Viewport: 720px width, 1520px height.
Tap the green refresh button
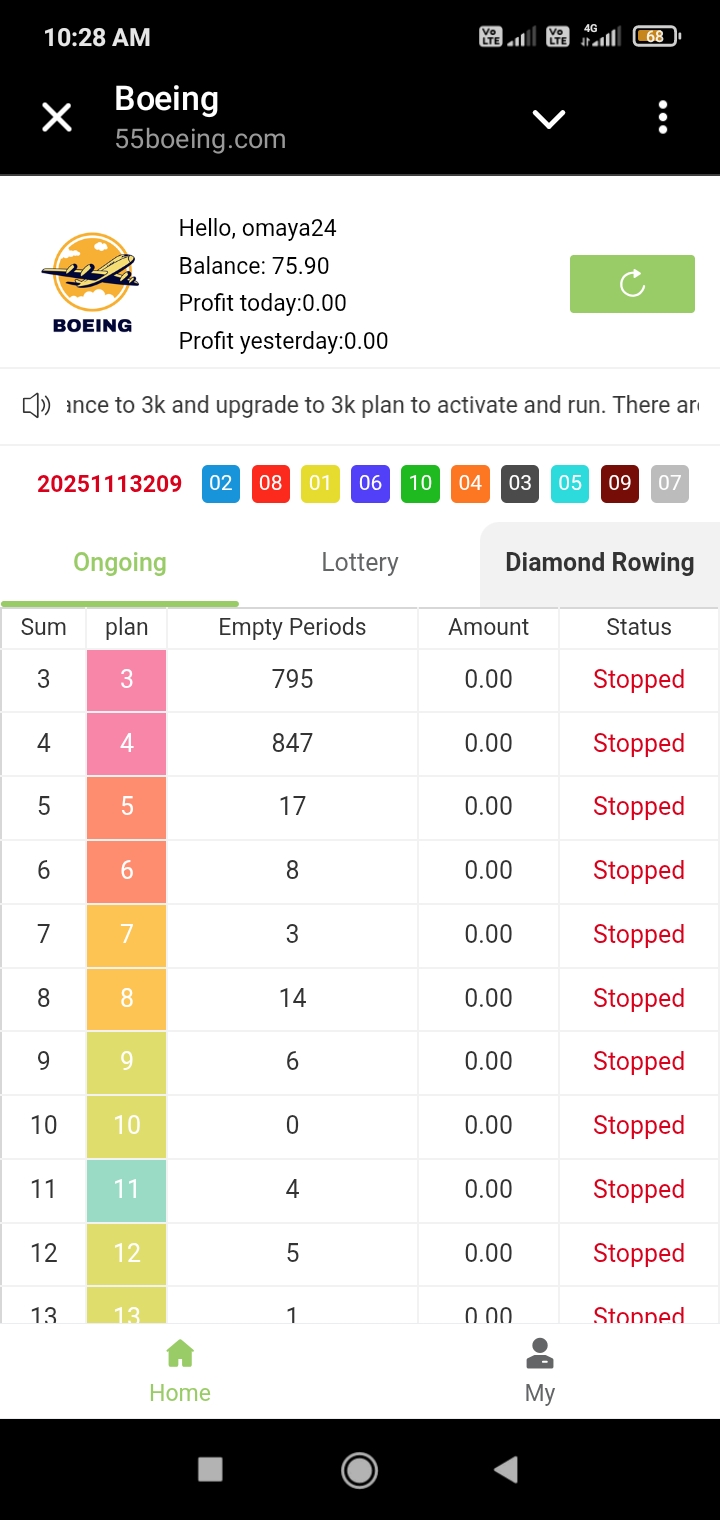pyautogui.click(x=632, y=284)
